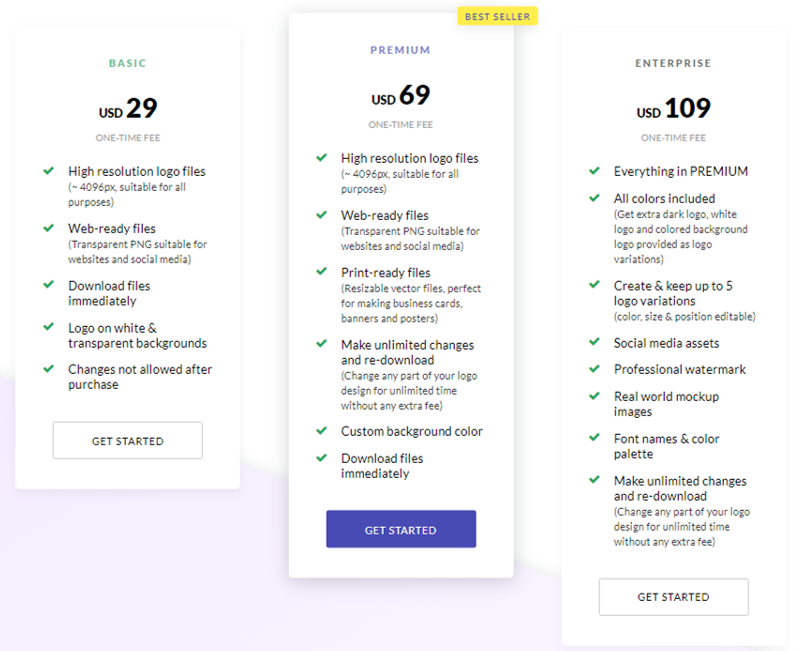Click Logo on white & transparent backgrounds text
Viewport: 800px width, 651px height.
click(x=137, y=335)
